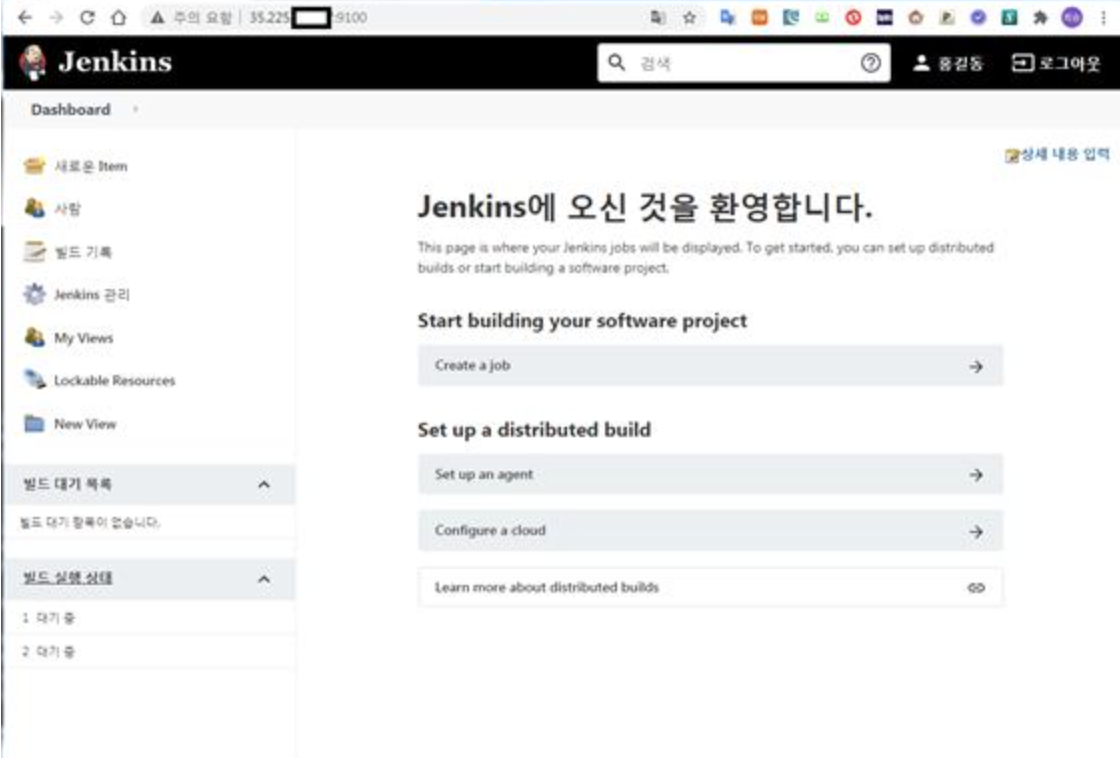
Task: Click the search help question mark icon
Action: click(870, 63)
